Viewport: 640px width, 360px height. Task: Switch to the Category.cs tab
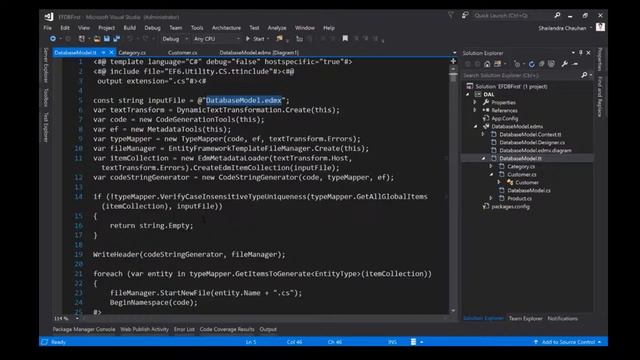132,53
